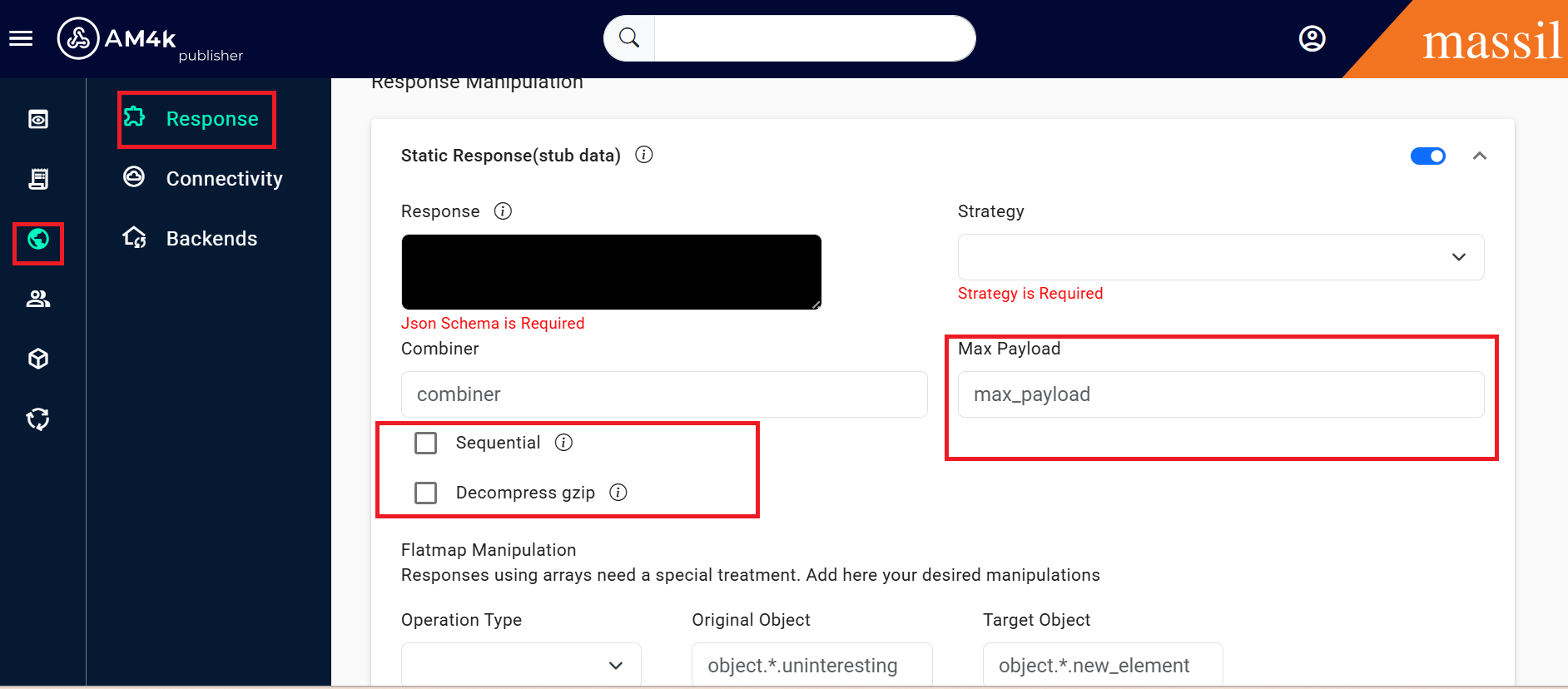This screenshot has width=1568, height=689.
Task: Click the Max Payload input field
Action: point(1220,394)
